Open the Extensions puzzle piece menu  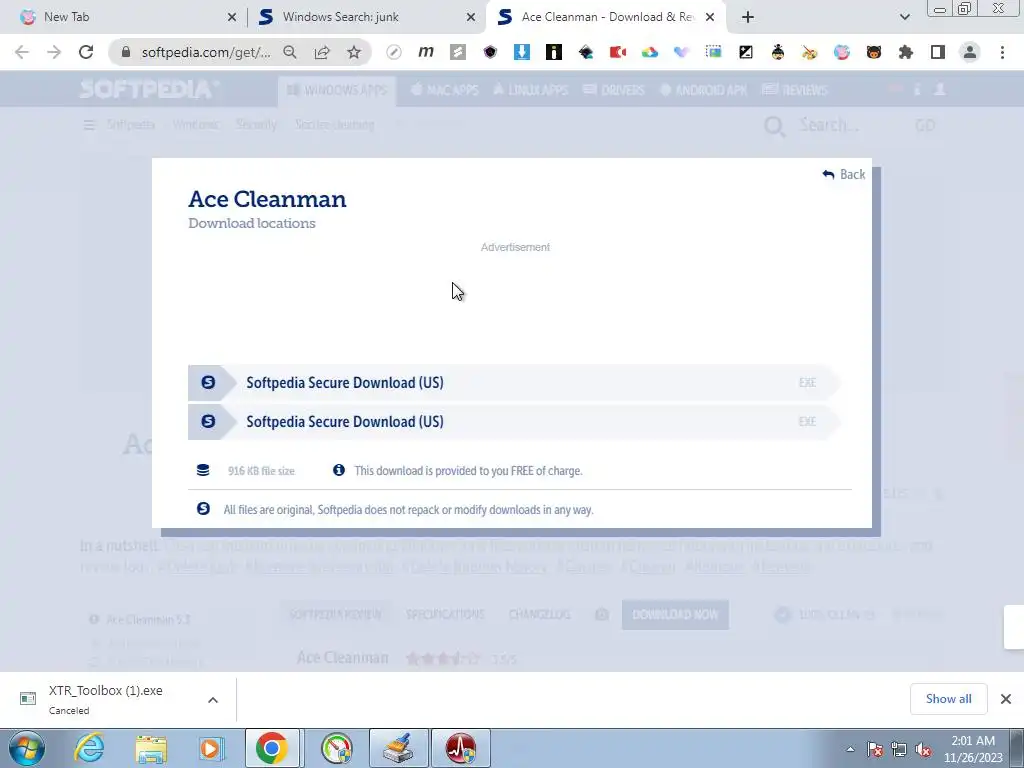[x=906, y=52]
